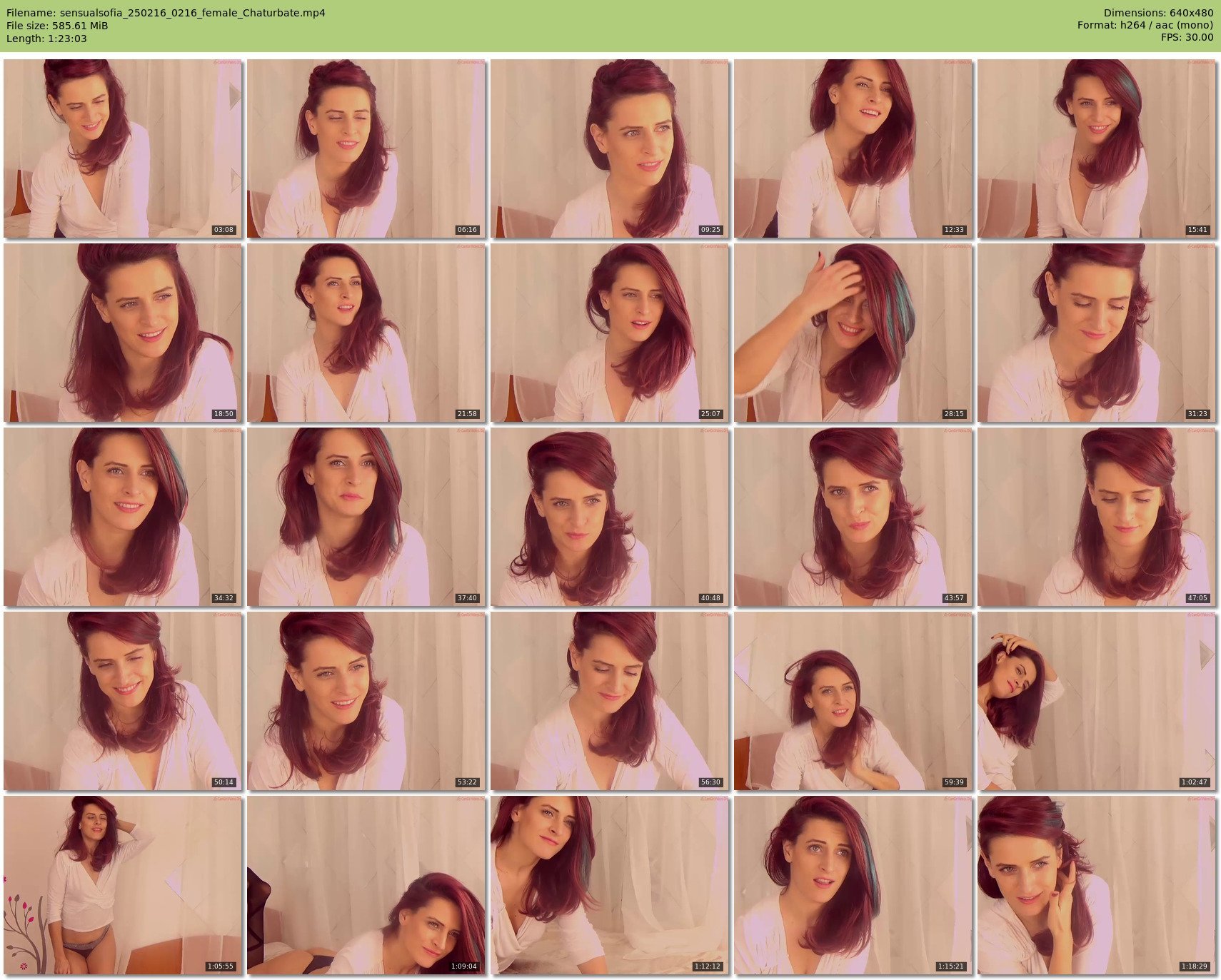The height and width of the screenshot is (980, 1221).
Task: Click the FPS 30.00 text
Action: click(1187, 39)
